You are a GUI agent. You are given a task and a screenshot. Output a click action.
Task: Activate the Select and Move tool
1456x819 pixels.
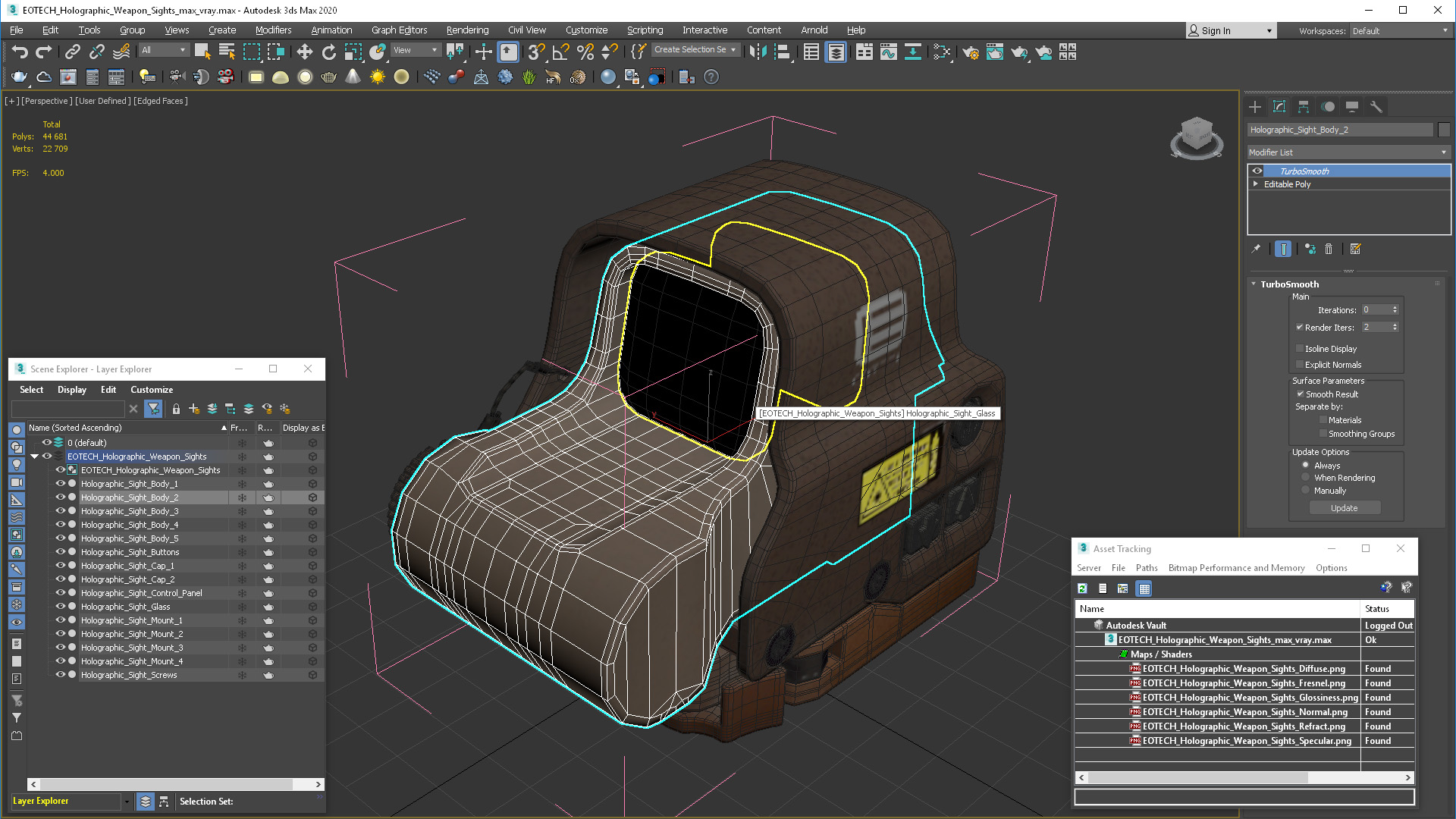click(305, 52)
